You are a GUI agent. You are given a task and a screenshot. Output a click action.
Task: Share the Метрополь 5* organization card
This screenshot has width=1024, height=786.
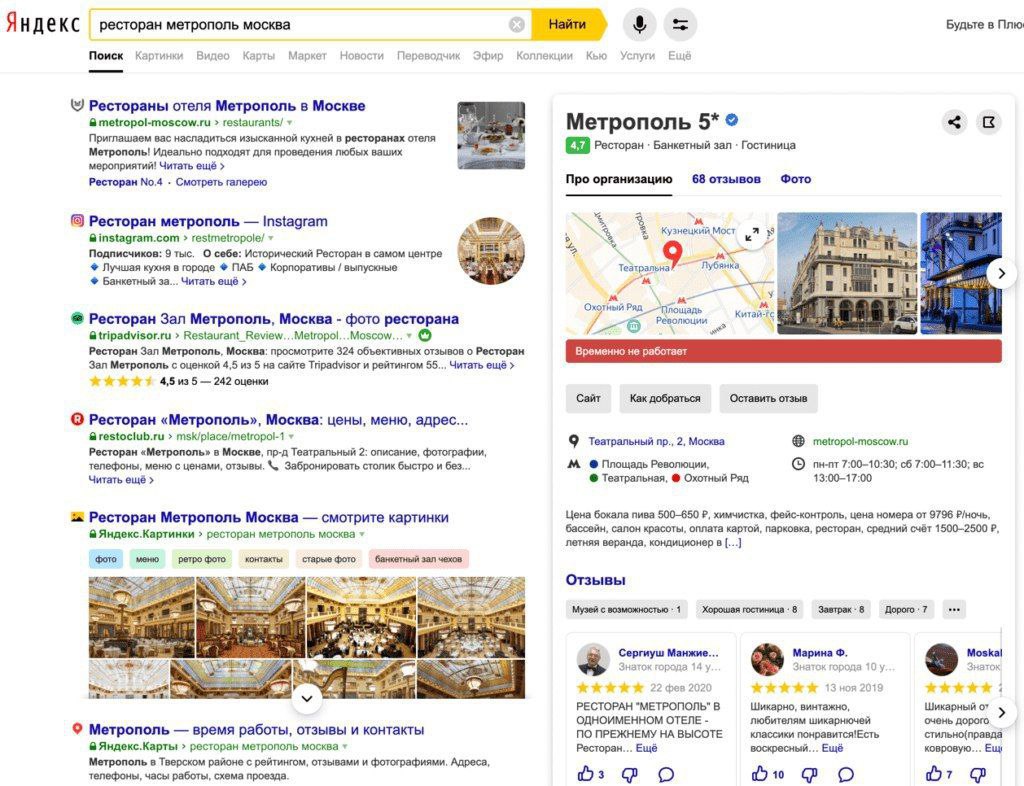tap(954, 121)
